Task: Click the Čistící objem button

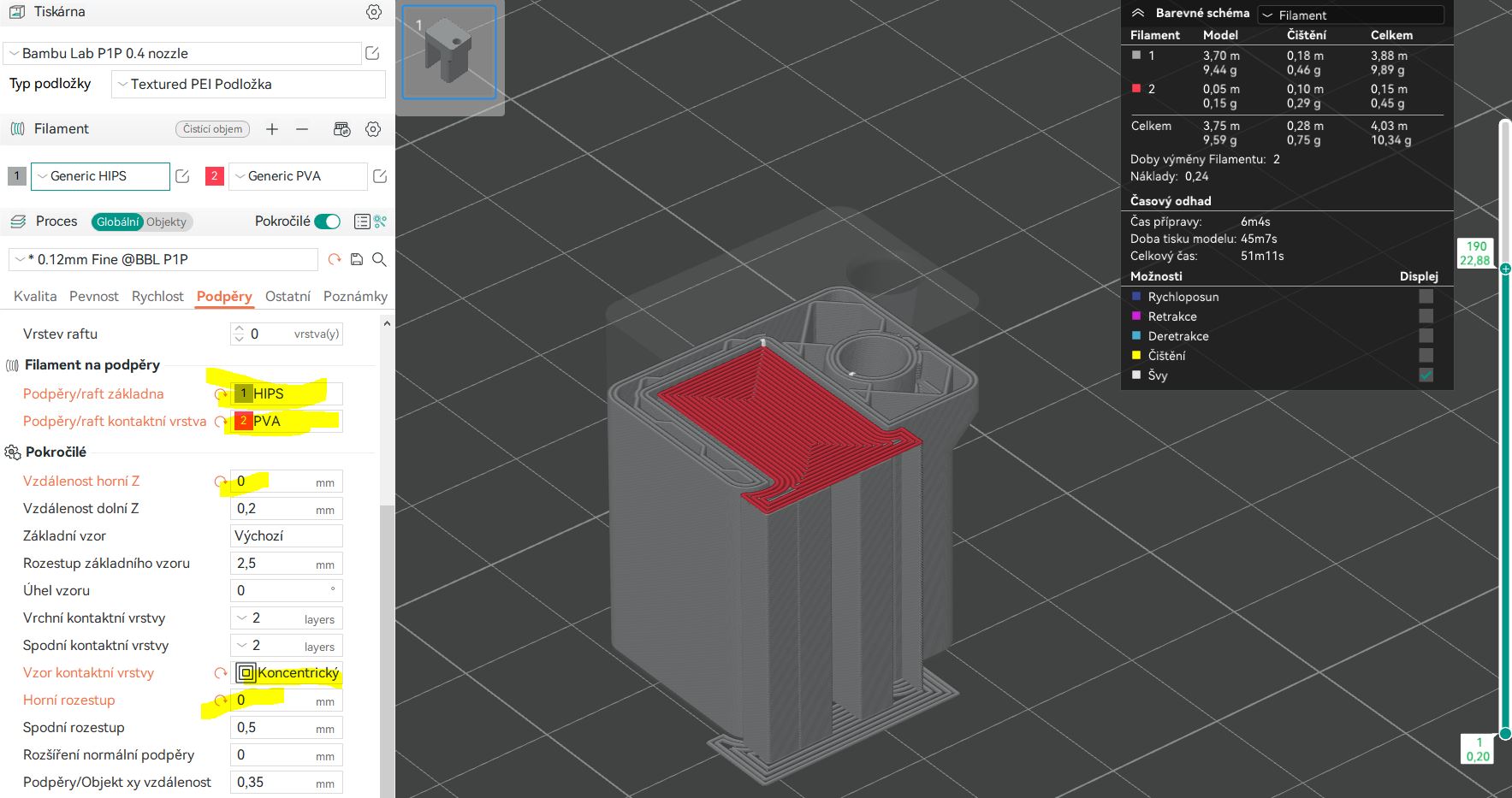Action: tap(213, 129)
